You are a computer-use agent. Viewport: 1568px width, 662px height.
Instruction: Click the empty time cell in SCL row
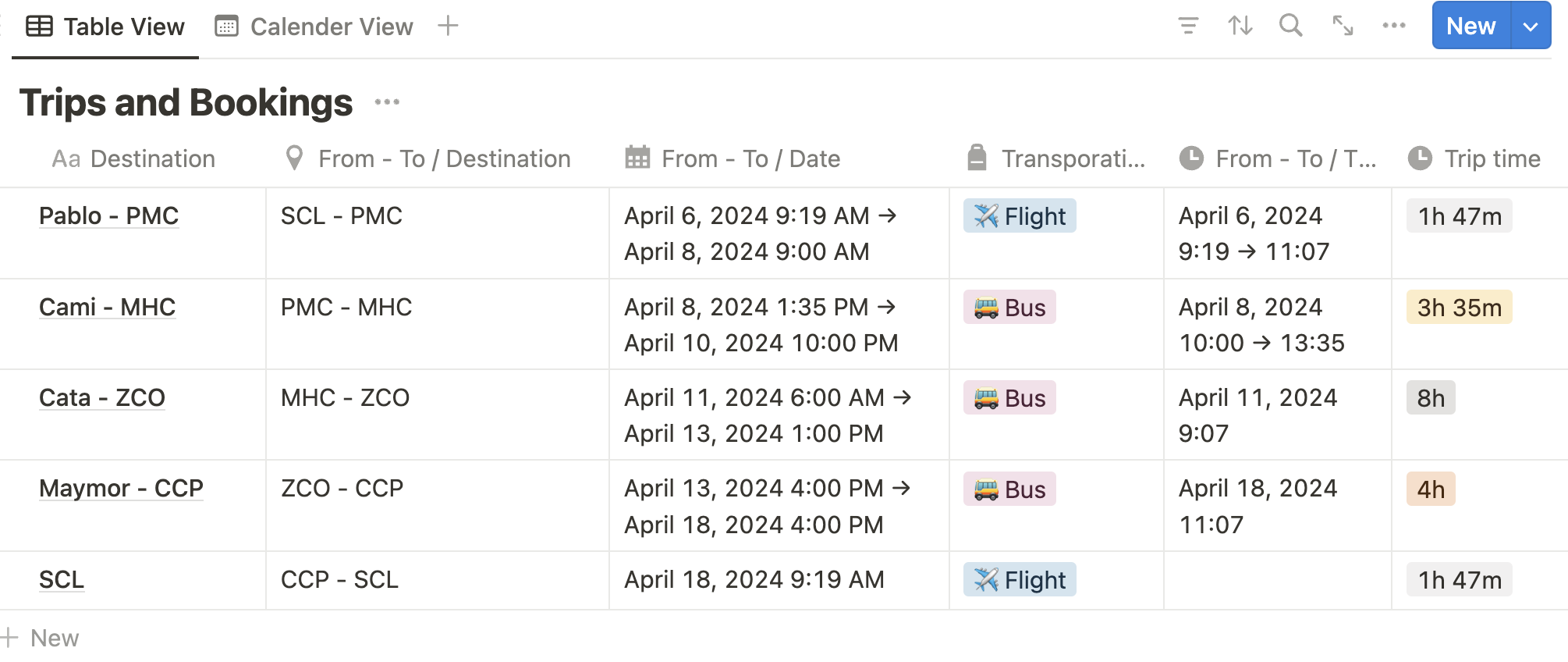[x=1276, y=580]
